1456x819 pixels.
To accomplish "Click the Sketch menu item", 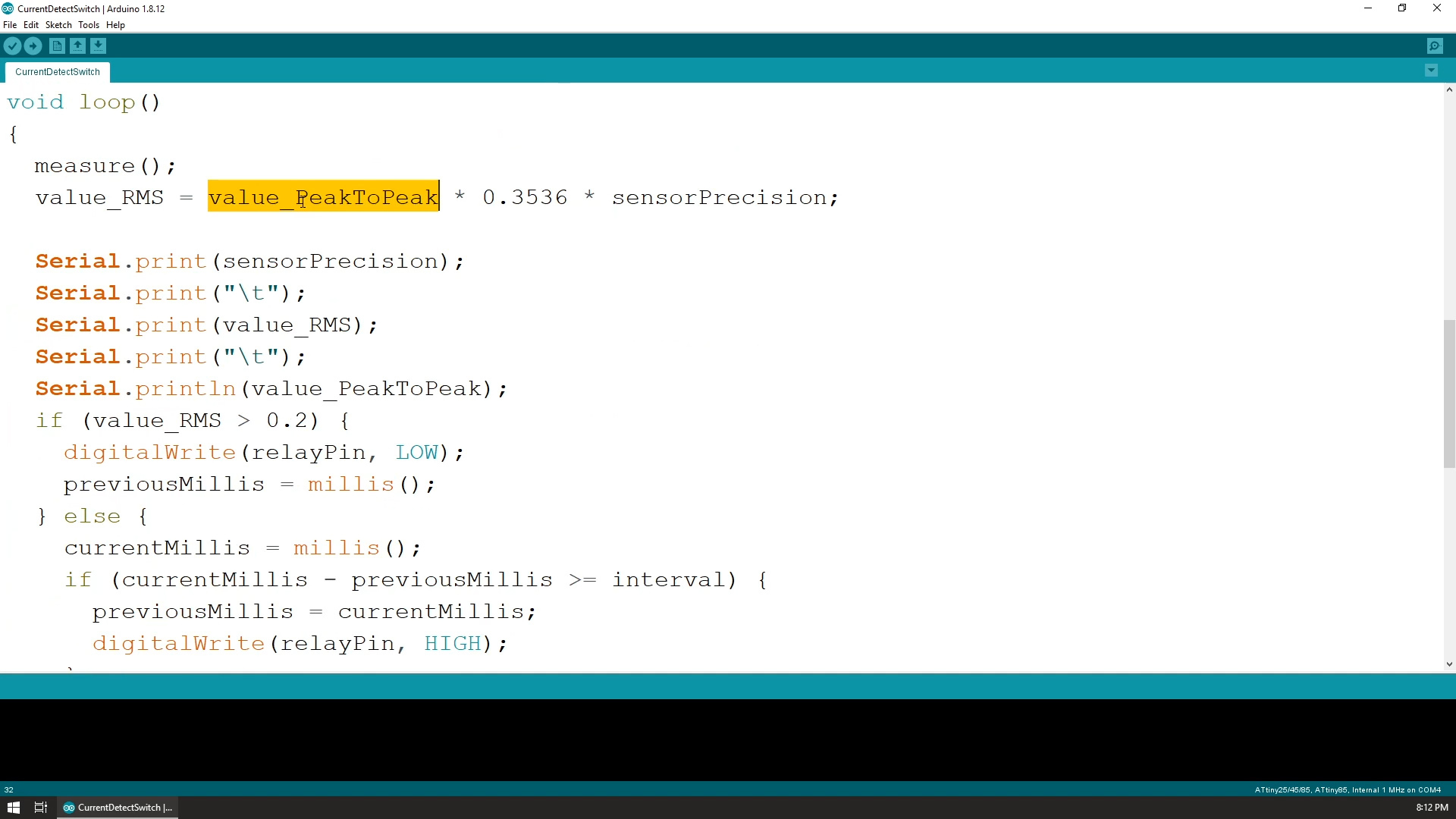I will click(x=58, y=25).
